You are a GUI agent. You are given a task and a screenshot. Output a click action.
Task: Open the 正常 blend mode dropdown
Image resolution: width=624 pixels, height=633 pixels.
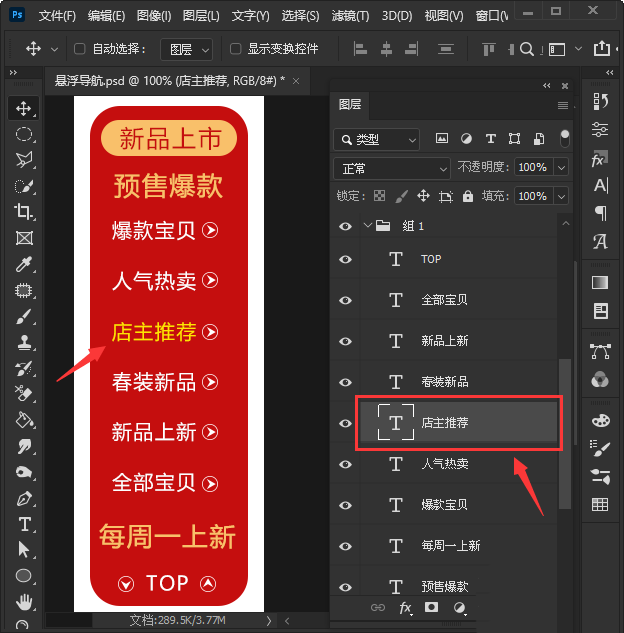pos(392,169)
